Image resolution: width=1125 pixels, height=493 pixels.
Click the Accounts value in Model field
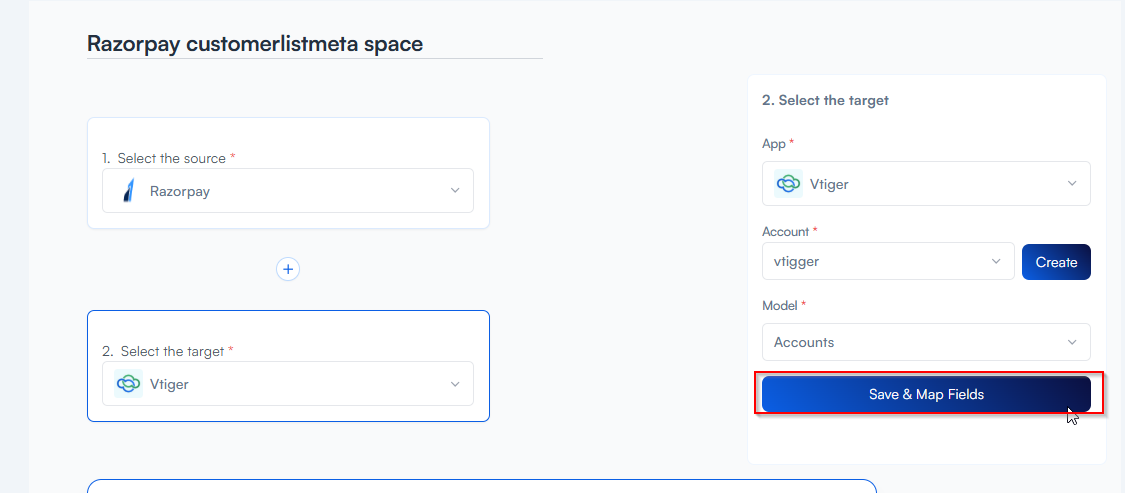click(x=804, y=342)
